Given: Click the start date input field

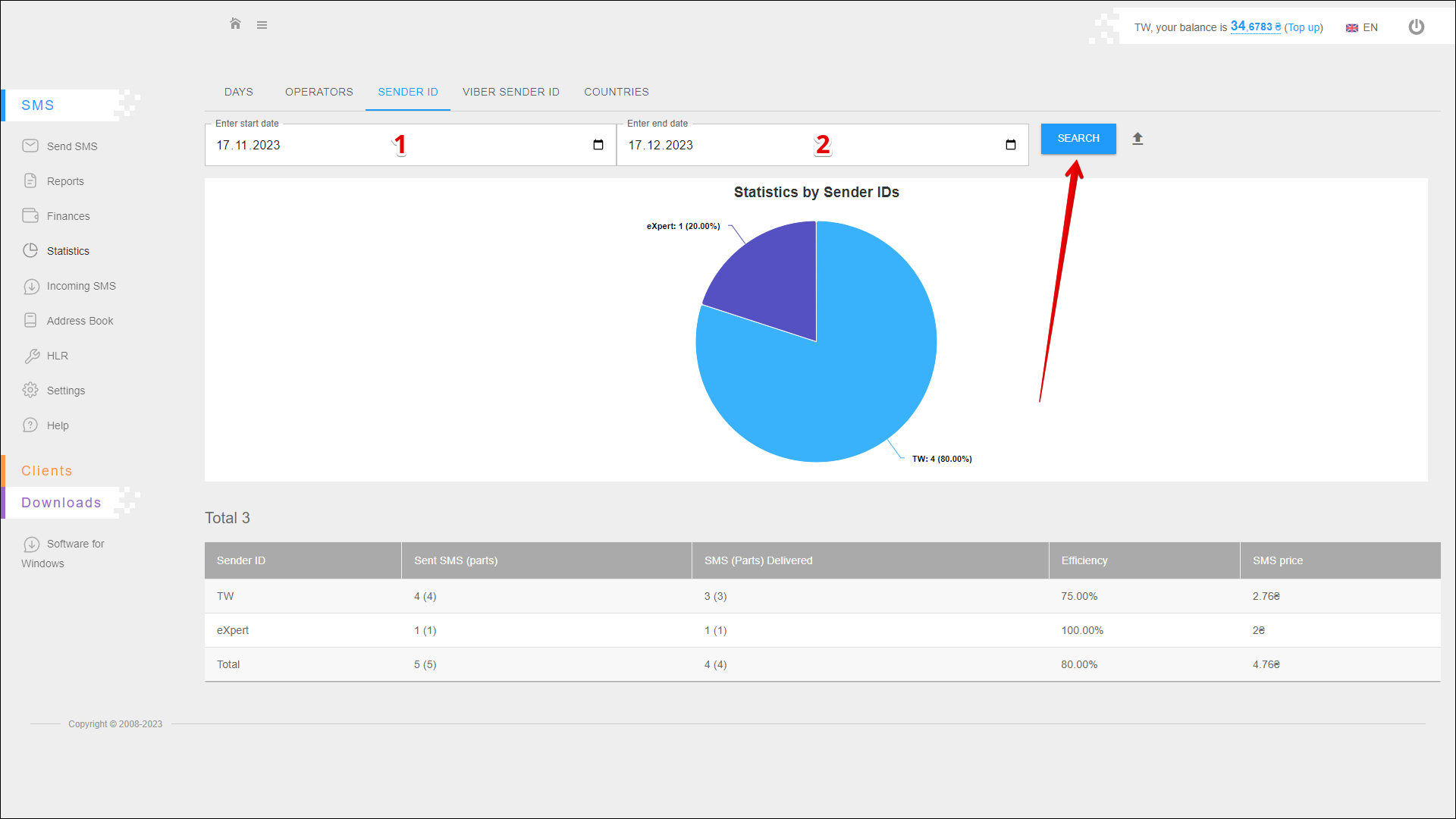Looking at the screenshot, I should (x=303, y=145).
